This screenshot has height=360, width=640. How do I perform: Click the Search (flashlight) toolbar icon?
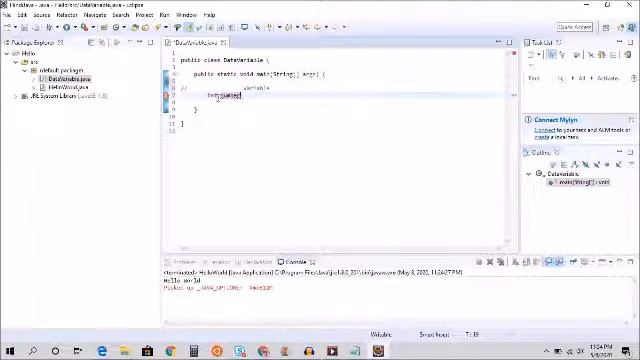coord(158,27)
